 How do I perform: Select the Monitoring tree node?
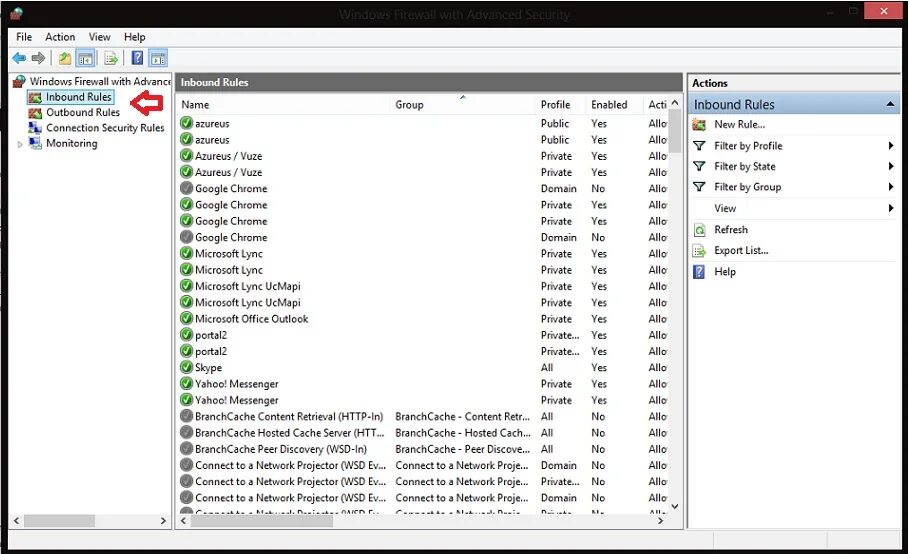[71, 143]
